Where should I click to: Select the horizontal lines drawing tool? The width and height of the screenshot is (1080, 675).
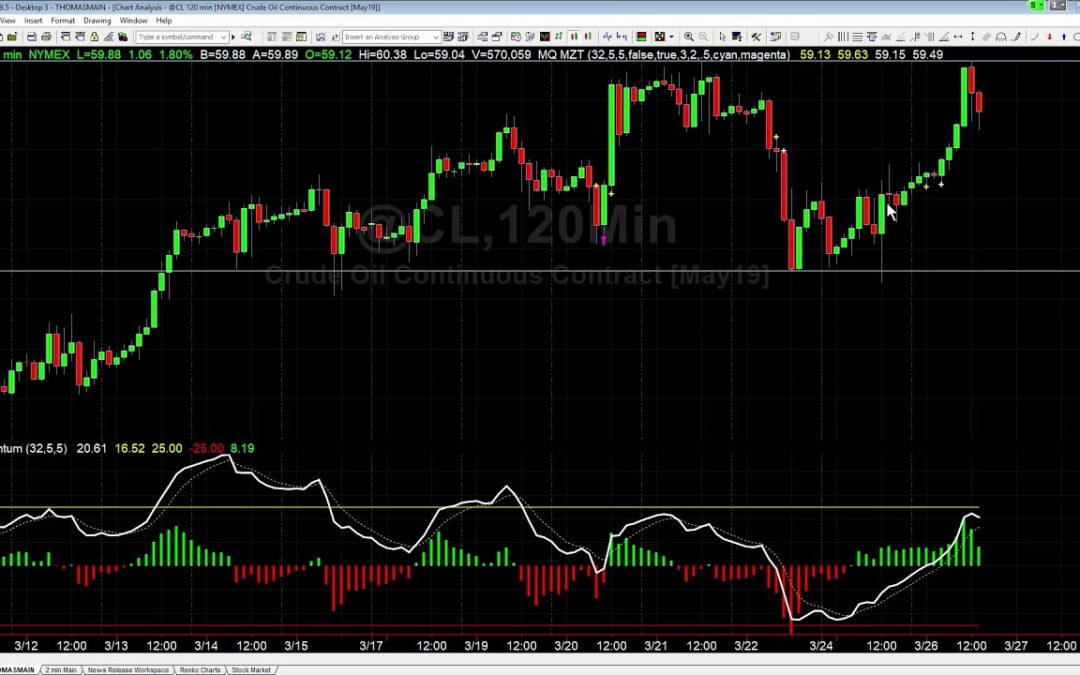(x=857, y=37)
